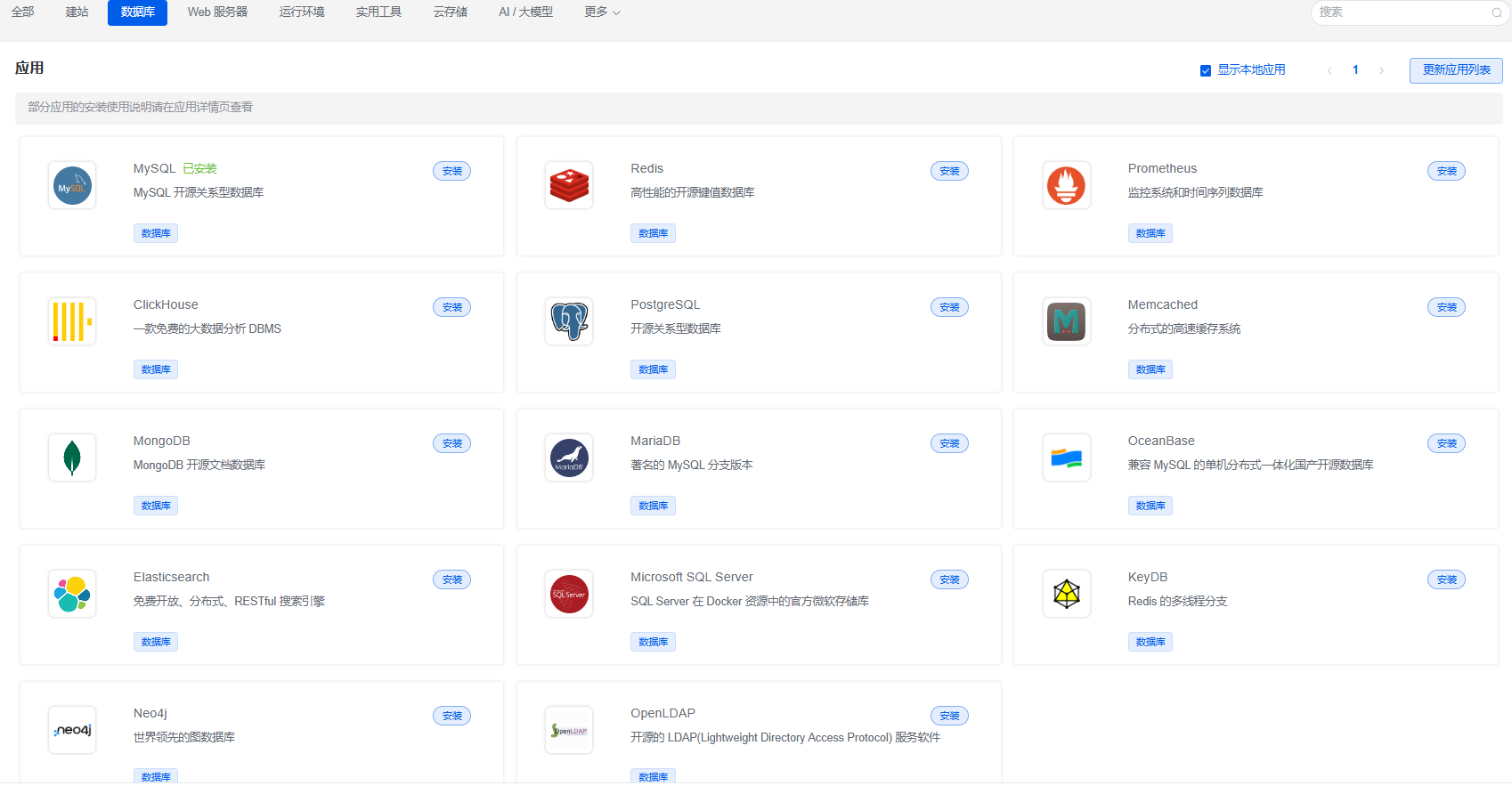The width and height of the screenshot is (1512, 786).
Task: Install MariaDB with its 安装 button
Action: click(949, 443)
